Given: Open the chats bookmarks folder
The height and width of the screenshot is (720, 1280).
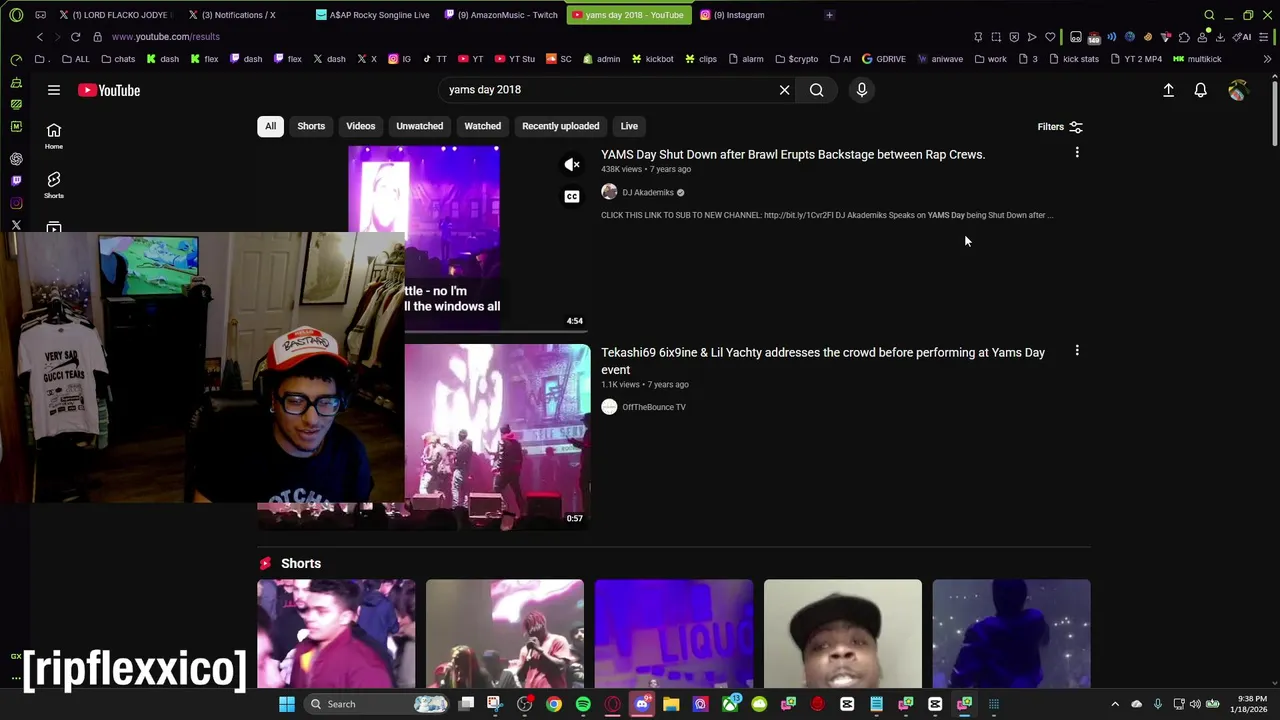Looking at the screenshot, I should [118, 59].
